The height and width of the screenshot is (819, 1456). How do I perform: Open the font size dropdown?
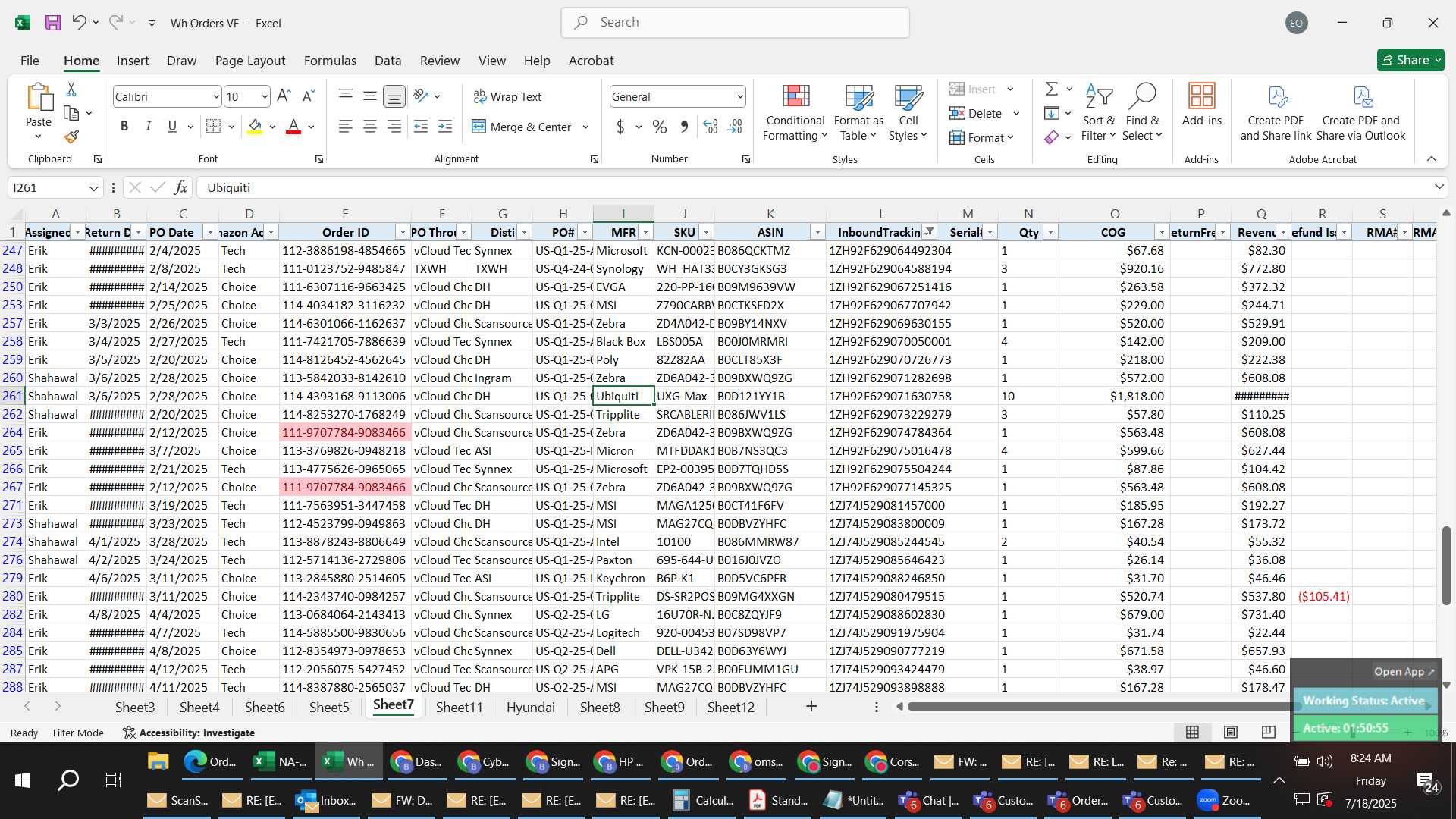pos(265,97)
